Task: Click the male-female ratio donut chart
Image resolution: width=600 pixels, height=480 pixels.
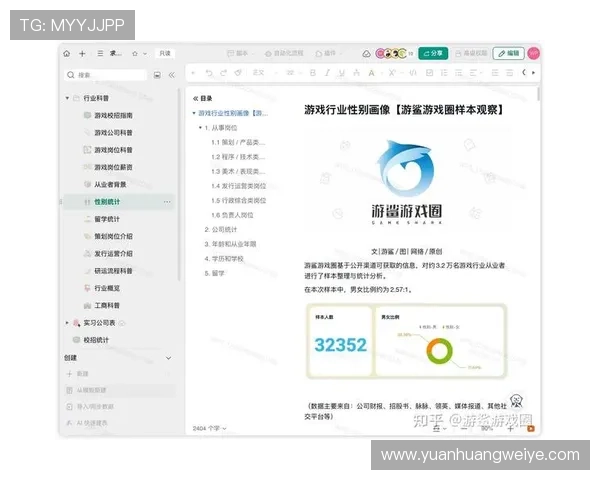Action: point(439,351)
